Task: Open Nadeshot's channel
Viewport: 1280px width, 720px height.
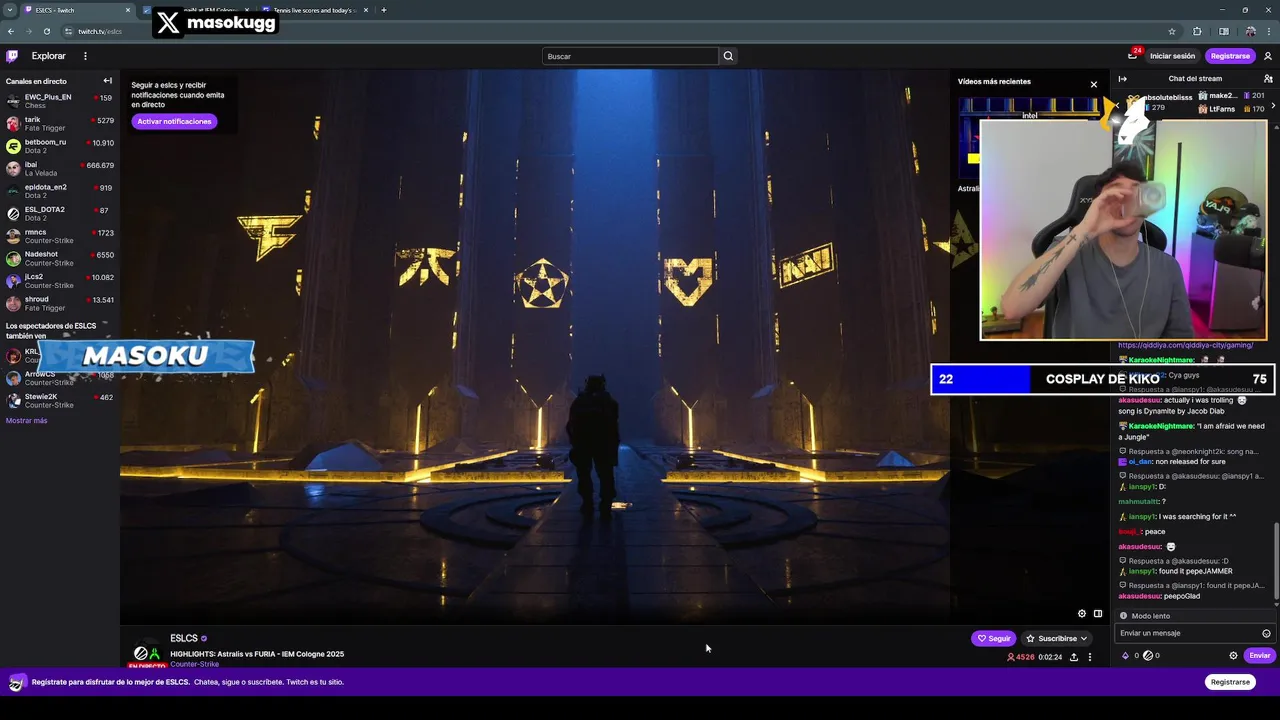Action: 60,258
